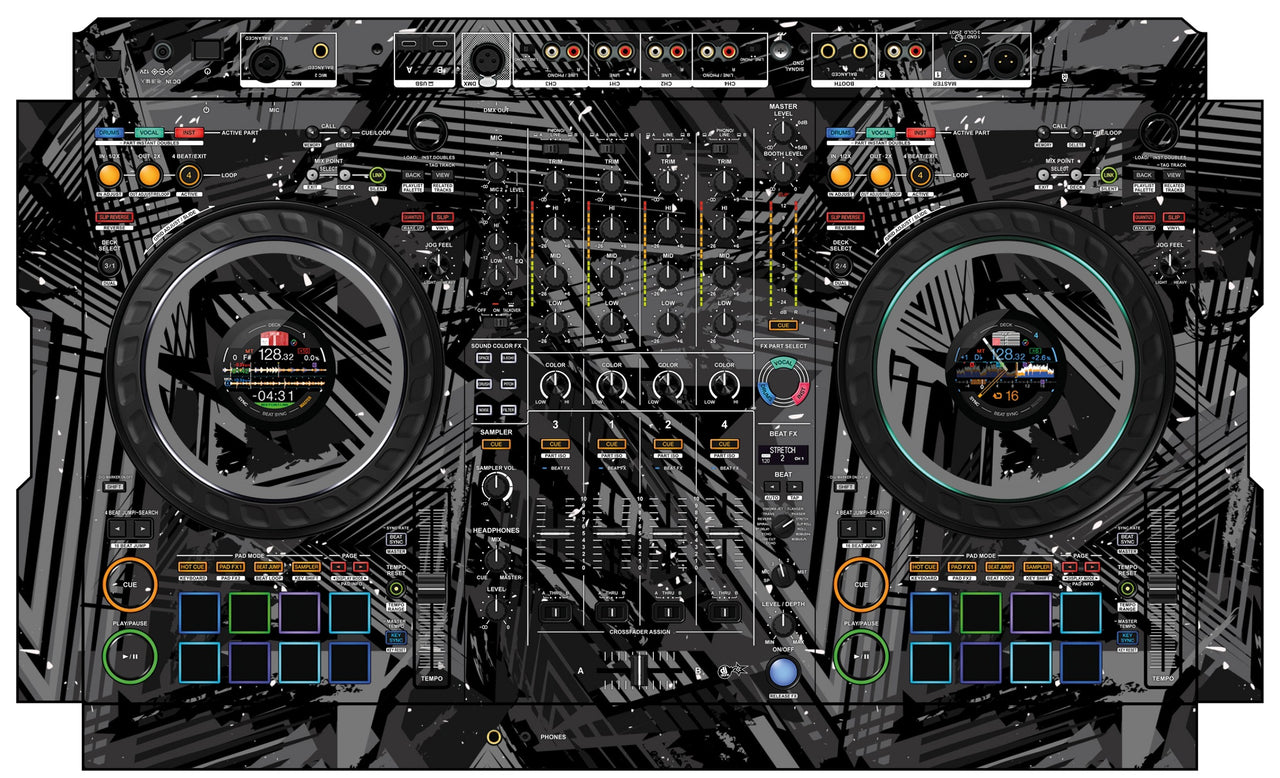Screen dimensions: 1280x778
Task: Tap a performance pad on the left deck
Action: coord(200,612)
